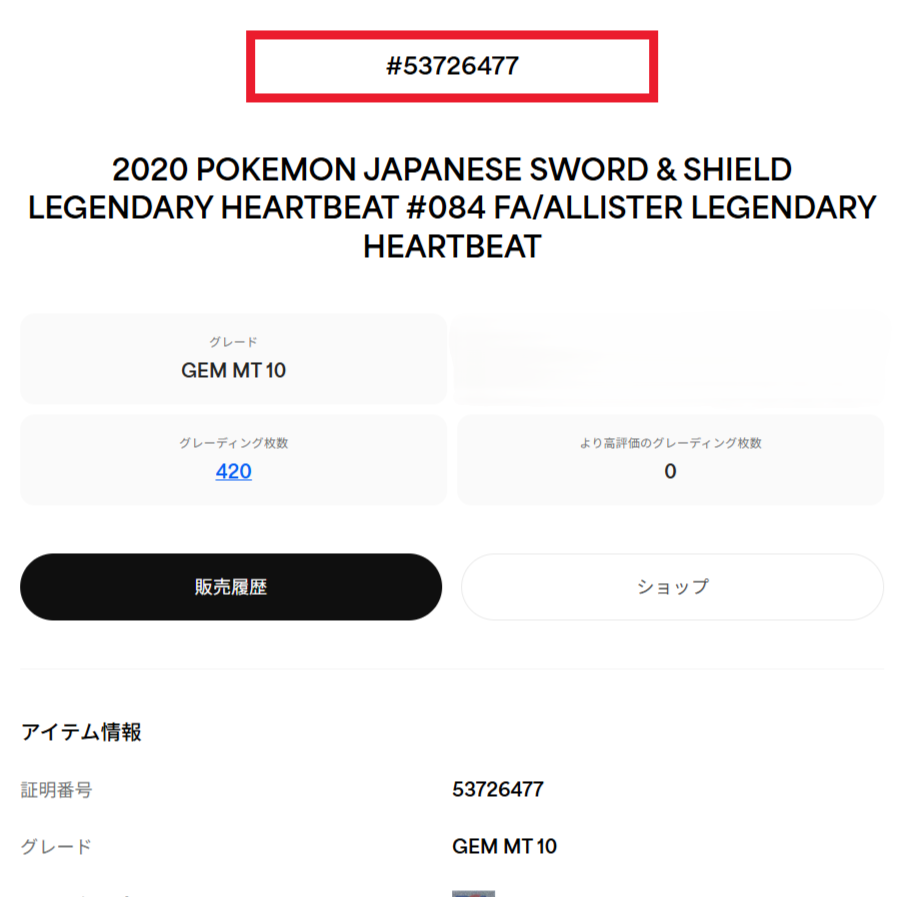The image size is (897, 897).
Task: Click the card title mentioning ALLISTER LEGENDARY HEARTBEAT
Action: [452, 208]
